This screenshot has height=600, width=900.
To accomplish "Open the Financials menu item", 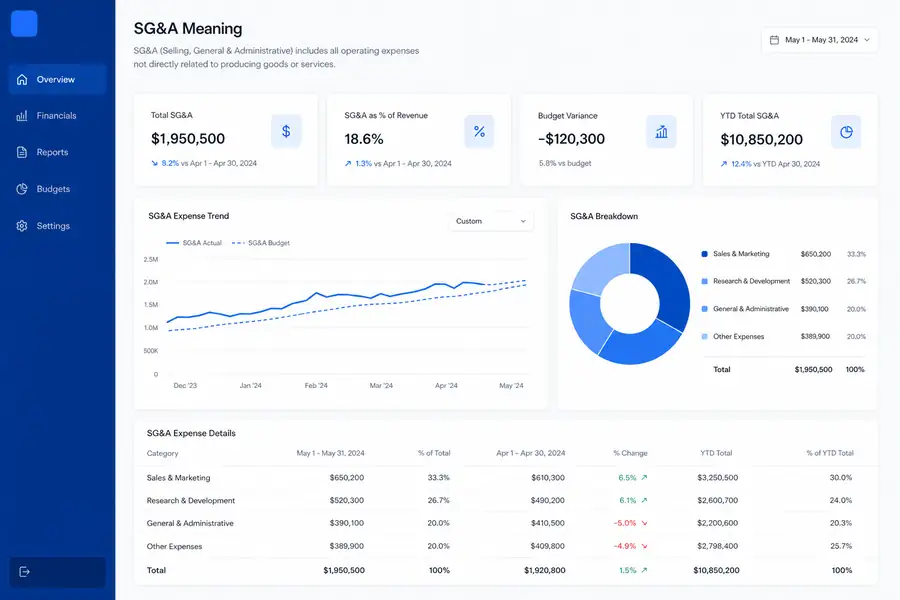I will point(57,115).
